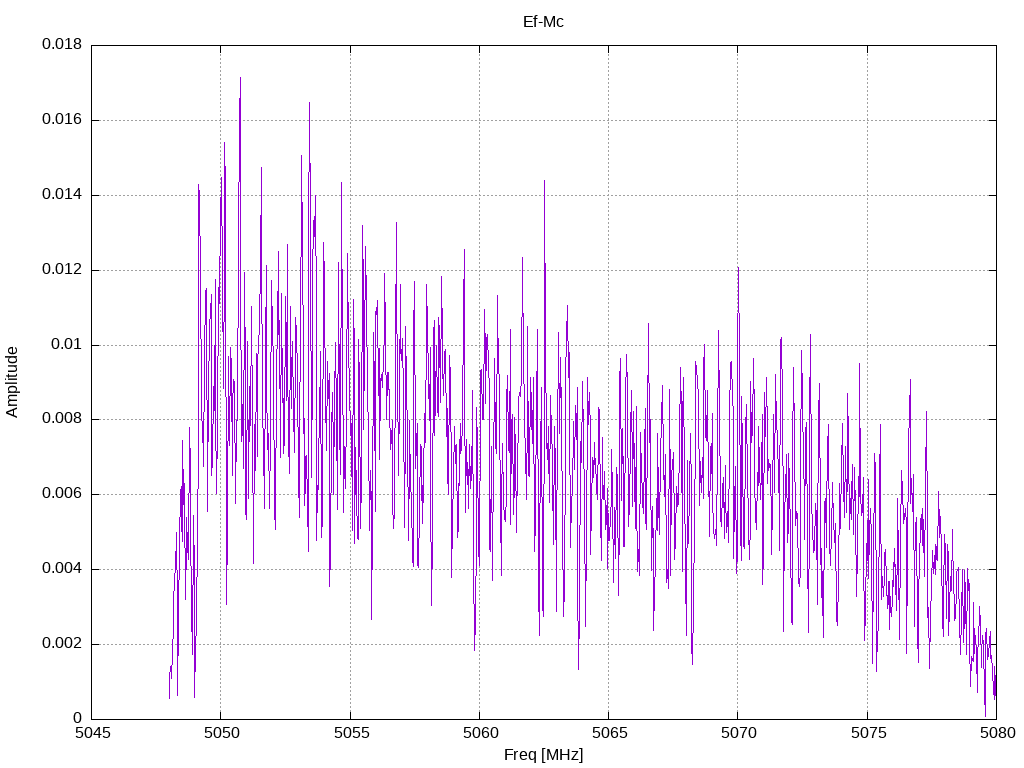Image resolution: width=1024 pixels, height=768 pixels.
Task: Click the y-axis tick 0.012
Action: [62, 269]
